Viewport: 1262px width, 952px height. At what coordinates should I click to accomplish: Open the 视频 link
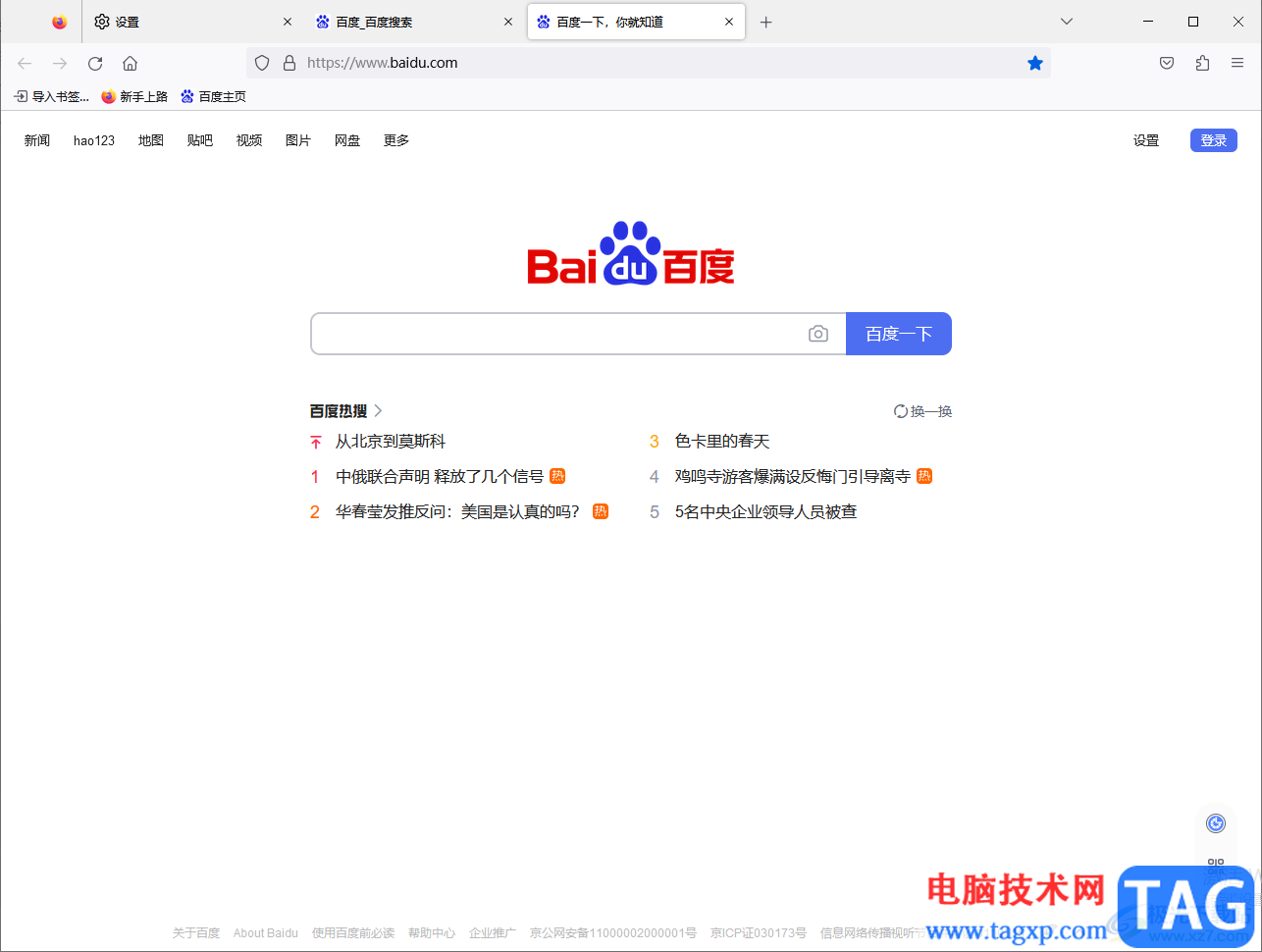pyautogui.click(x=249, y=140)
